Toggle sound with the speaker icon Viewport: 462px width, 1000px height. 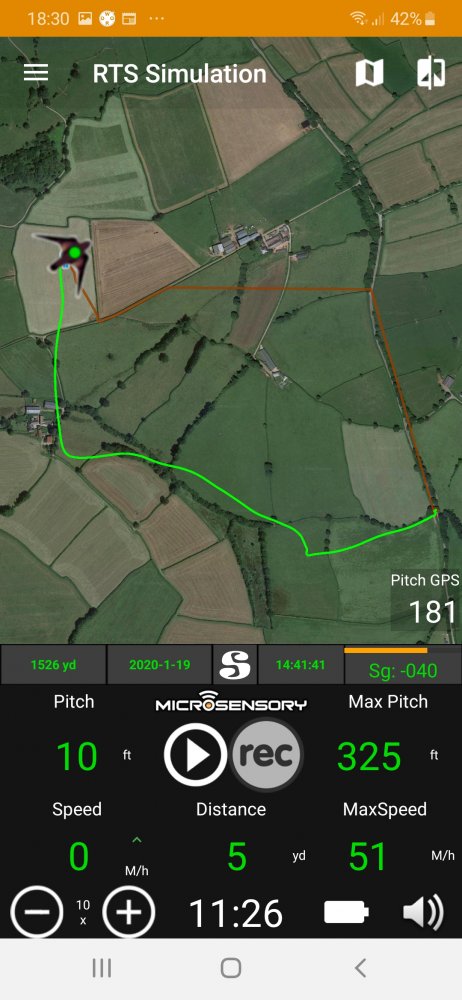point(424,912)
